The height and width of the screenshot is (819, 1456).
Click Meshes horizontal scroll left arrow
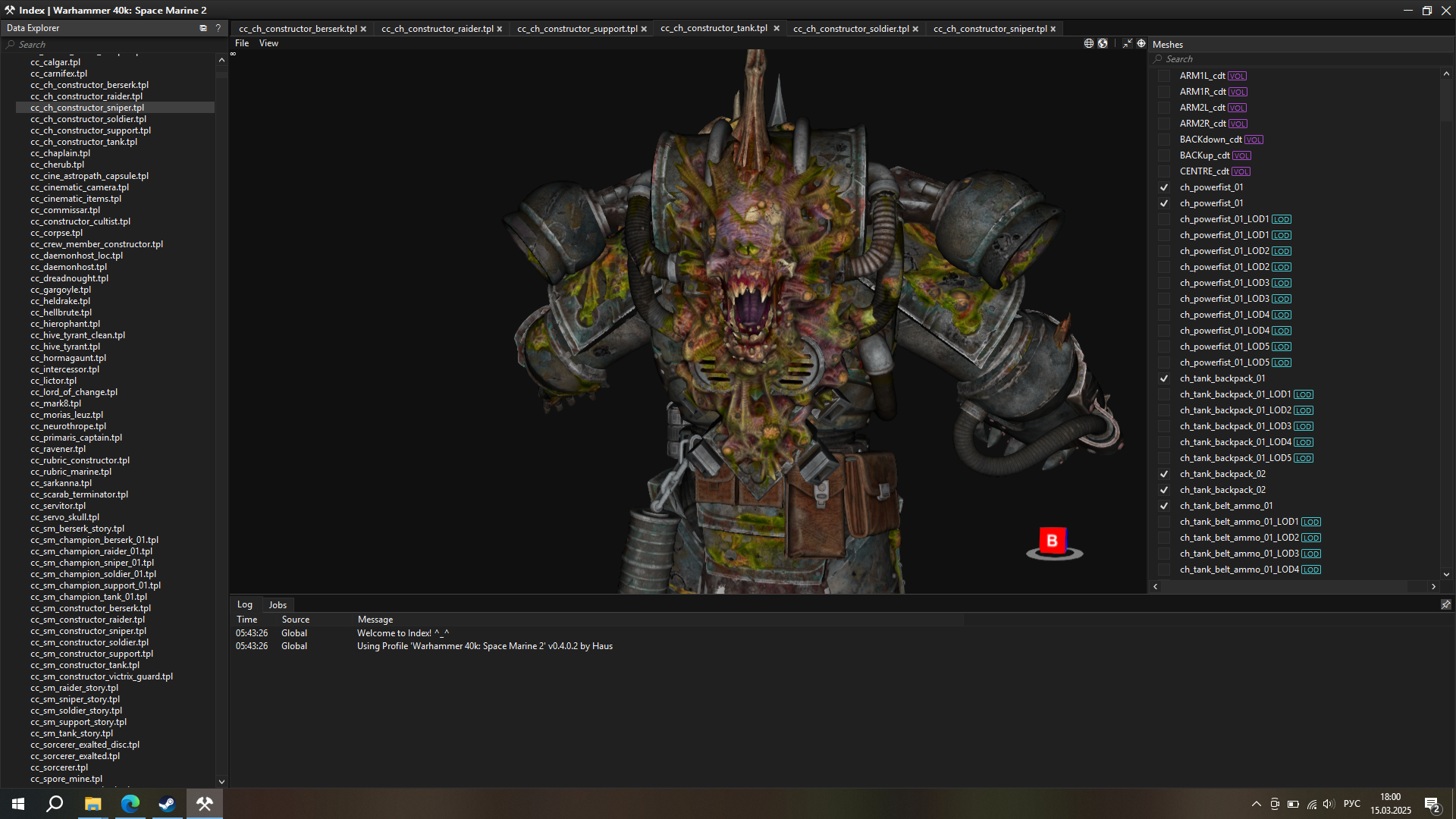pos(1156,586)
